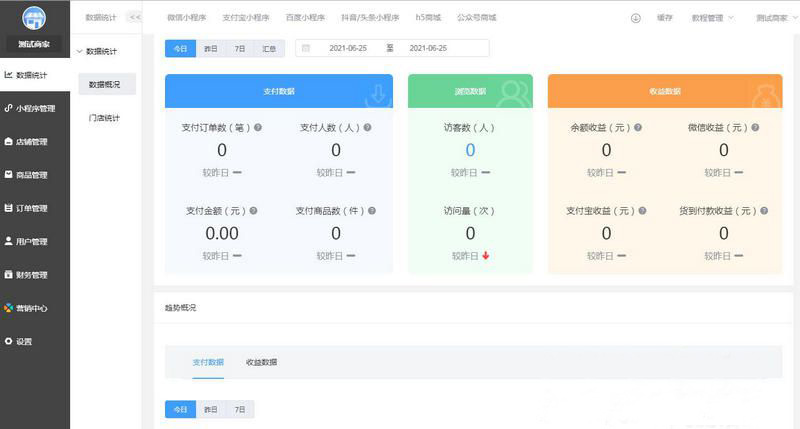The image size is (800, 429).
Task: Click the store logo icon above 测试商家
Action: [34, 20]
